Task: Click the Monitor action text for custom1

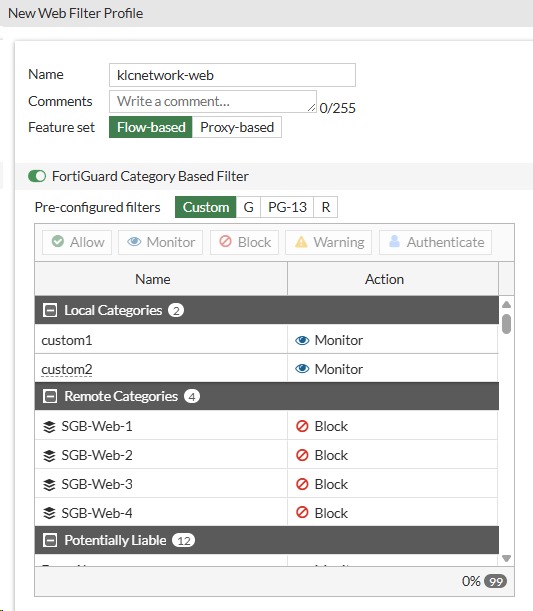Action: coord(339,340)
